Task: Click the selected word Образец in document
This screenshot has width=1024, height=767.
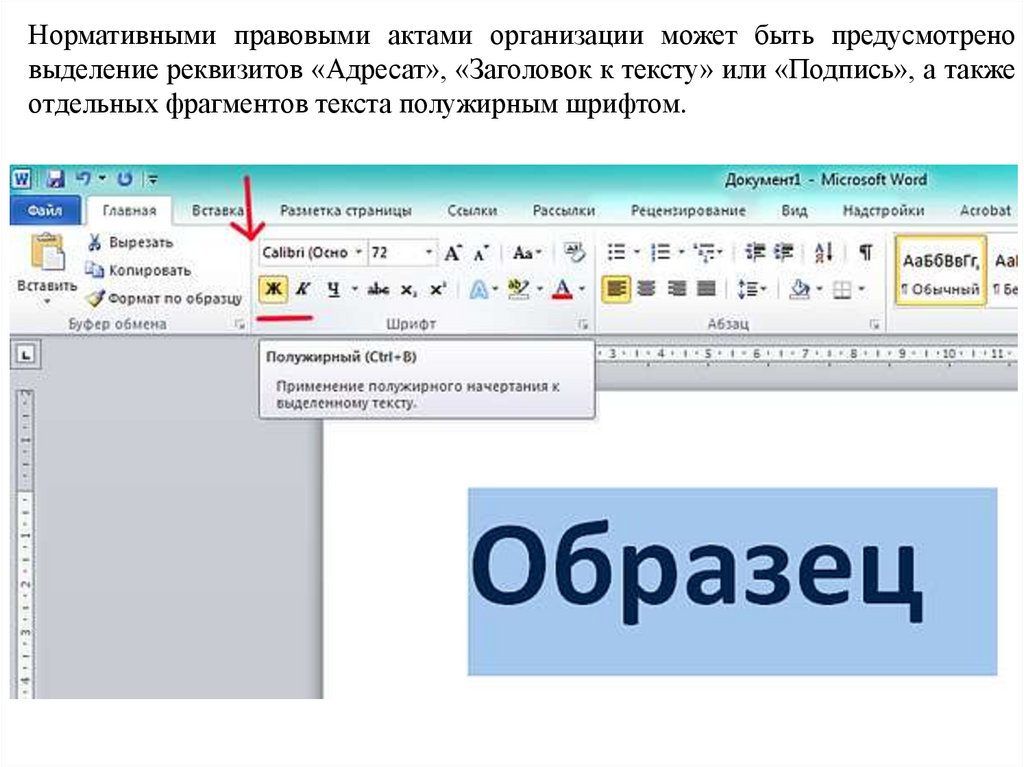Action: point(697,572)
